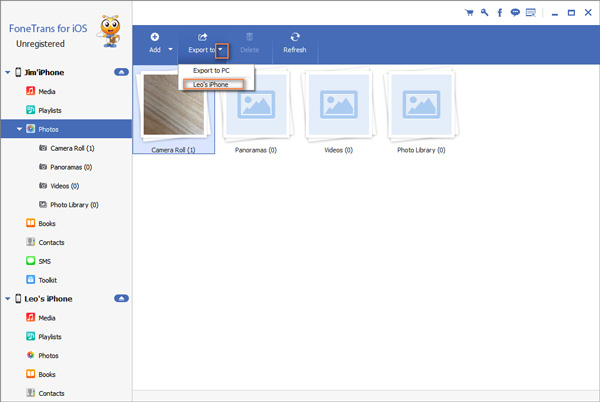Image resolution: width=600 pixels, height=402 pixels.
Task: Click the register key icon
Action: [x=484, y=13]
